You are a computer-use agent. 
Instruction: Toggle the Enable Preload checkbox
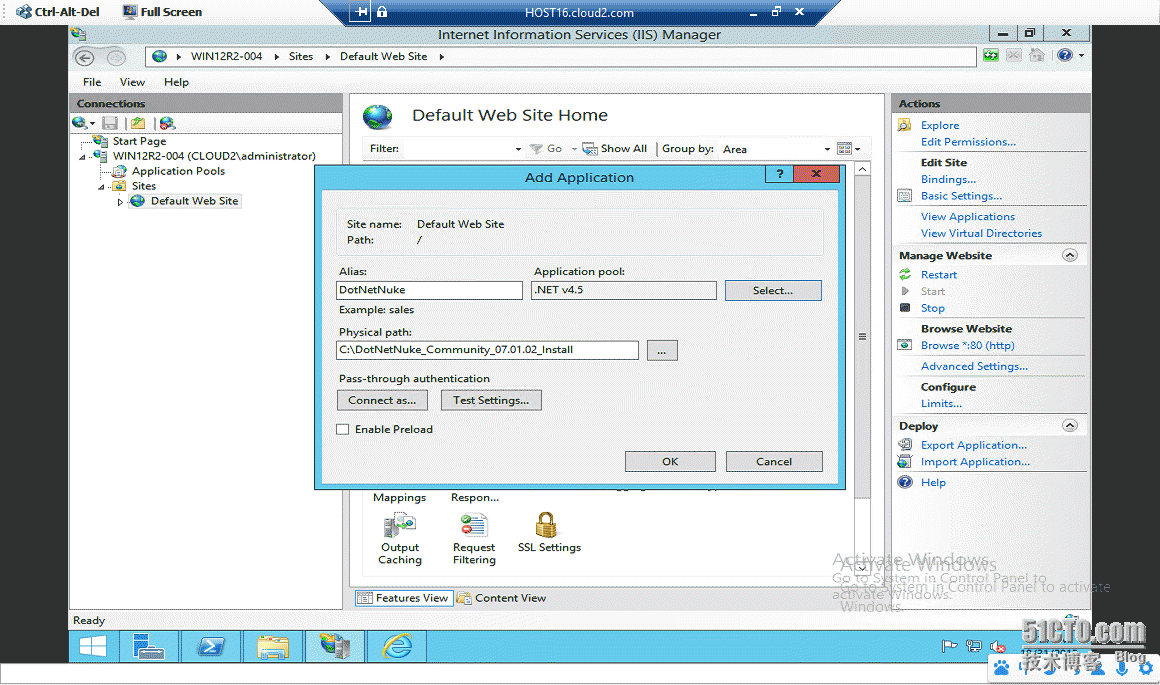click(x=343, y=429)
